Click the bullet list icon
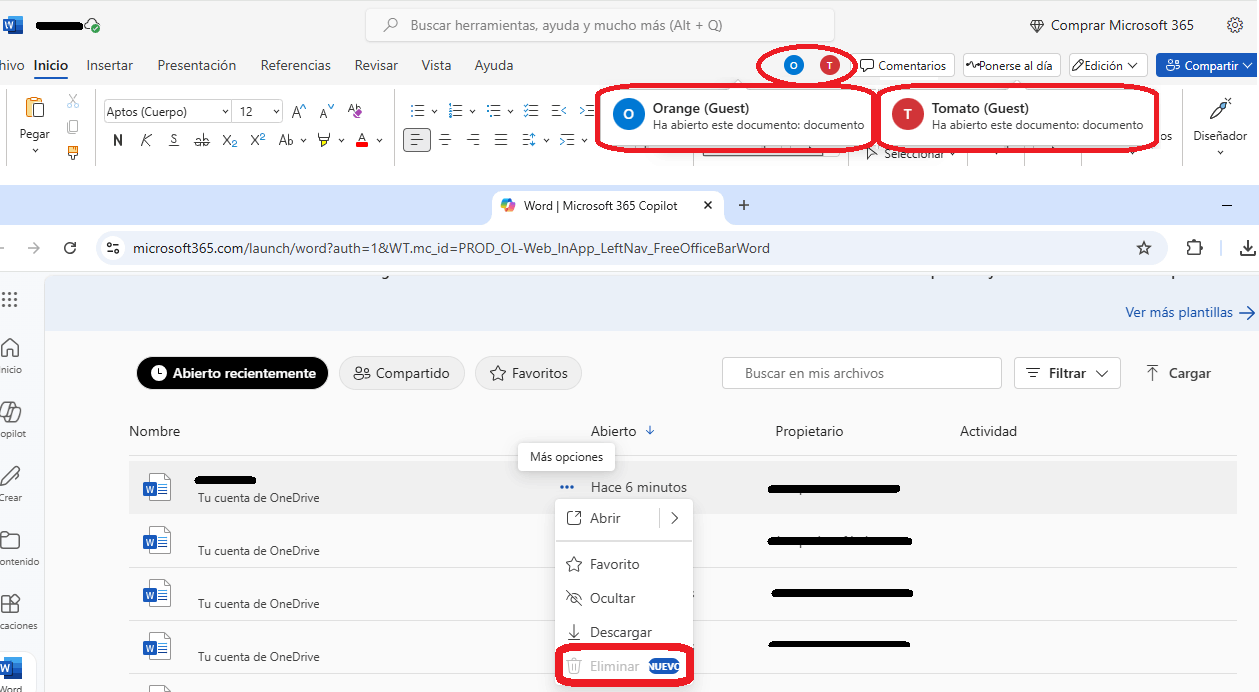The width and height of the screenshot is (1259, 692). click(418, 111)
